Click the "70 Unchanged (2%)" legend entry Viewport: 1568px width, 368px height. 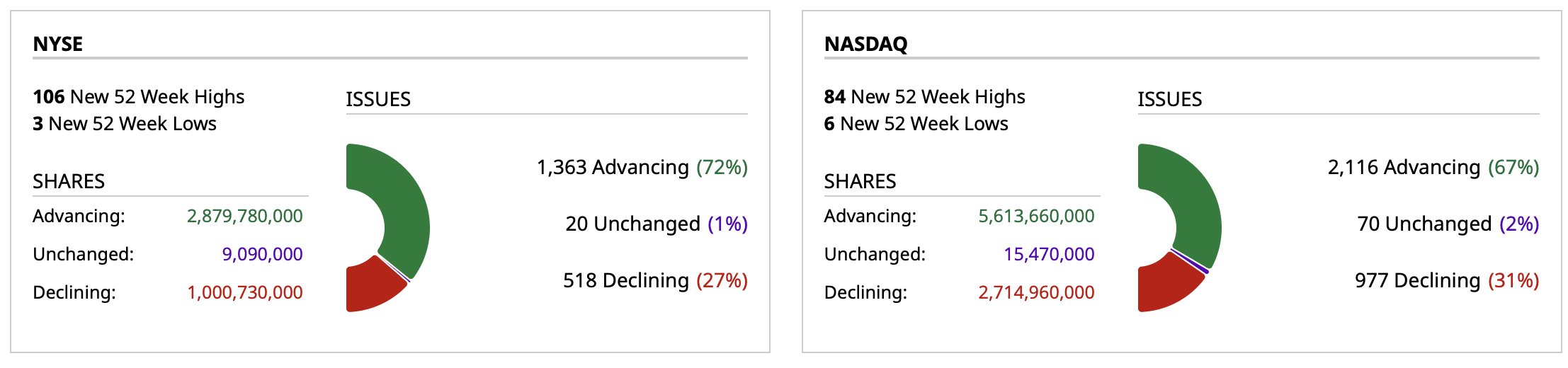1448,224
